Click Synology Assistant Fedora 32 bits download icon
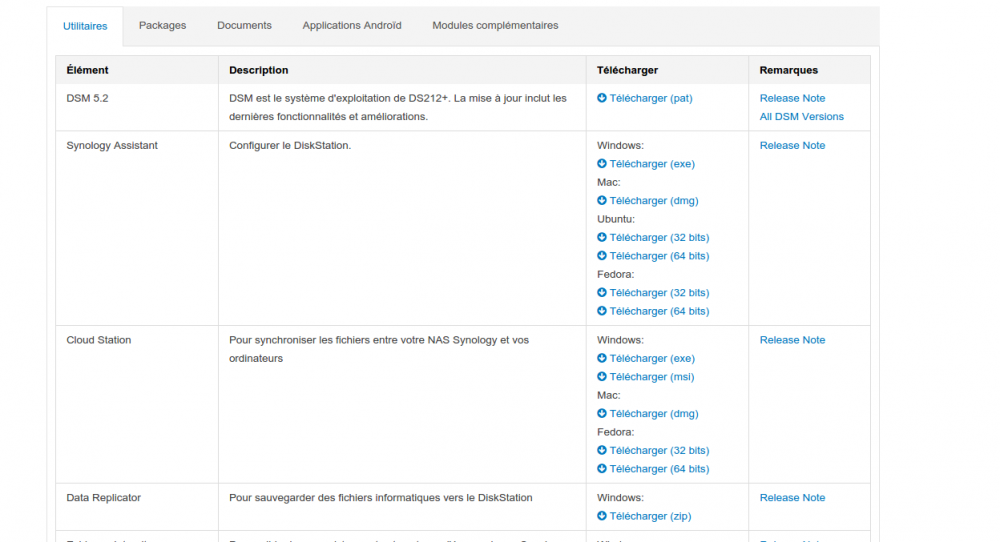The image size is (1000, 542). (601, 293)
